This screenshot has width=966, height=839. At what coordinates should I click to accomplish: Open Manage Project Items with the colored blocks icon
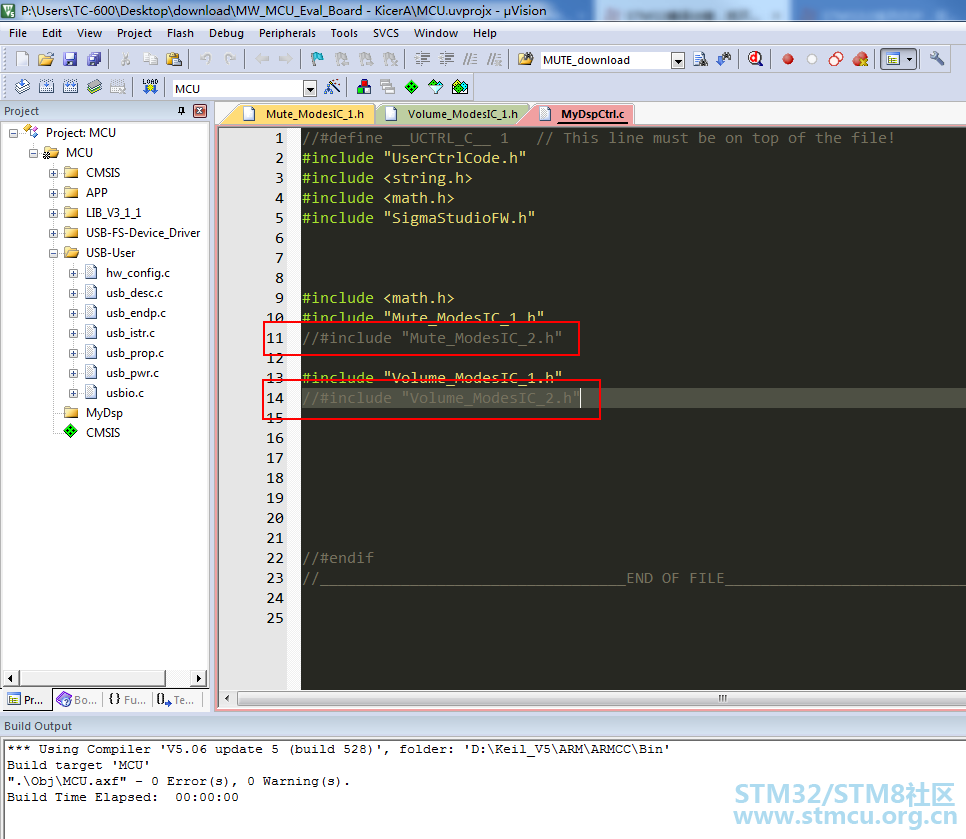(x=364, y=87)
